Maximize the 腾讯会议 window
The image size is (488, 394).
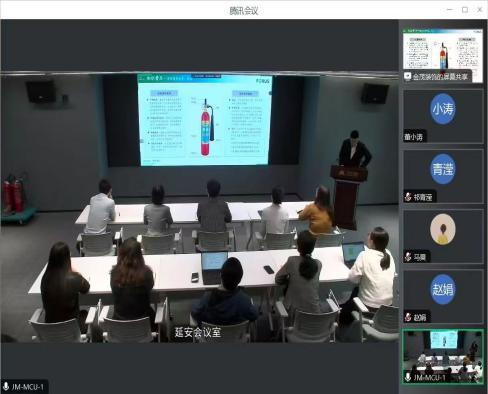point(465,10)
